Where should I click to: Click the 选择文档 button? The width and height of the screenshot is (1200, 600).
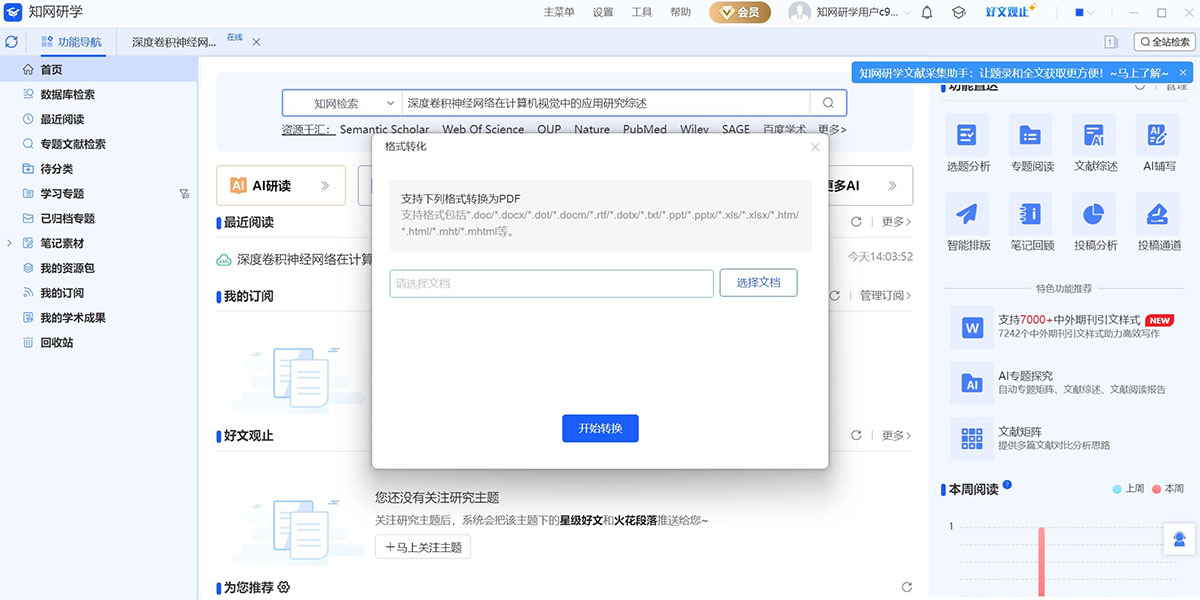pos(758,283)
